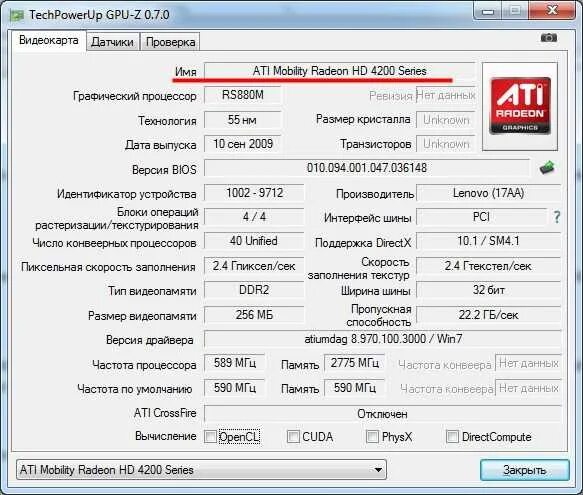Select the ATI Mobility Radeon name field
The height and width of the screenshot is (495, 583).
click(339, 71)
